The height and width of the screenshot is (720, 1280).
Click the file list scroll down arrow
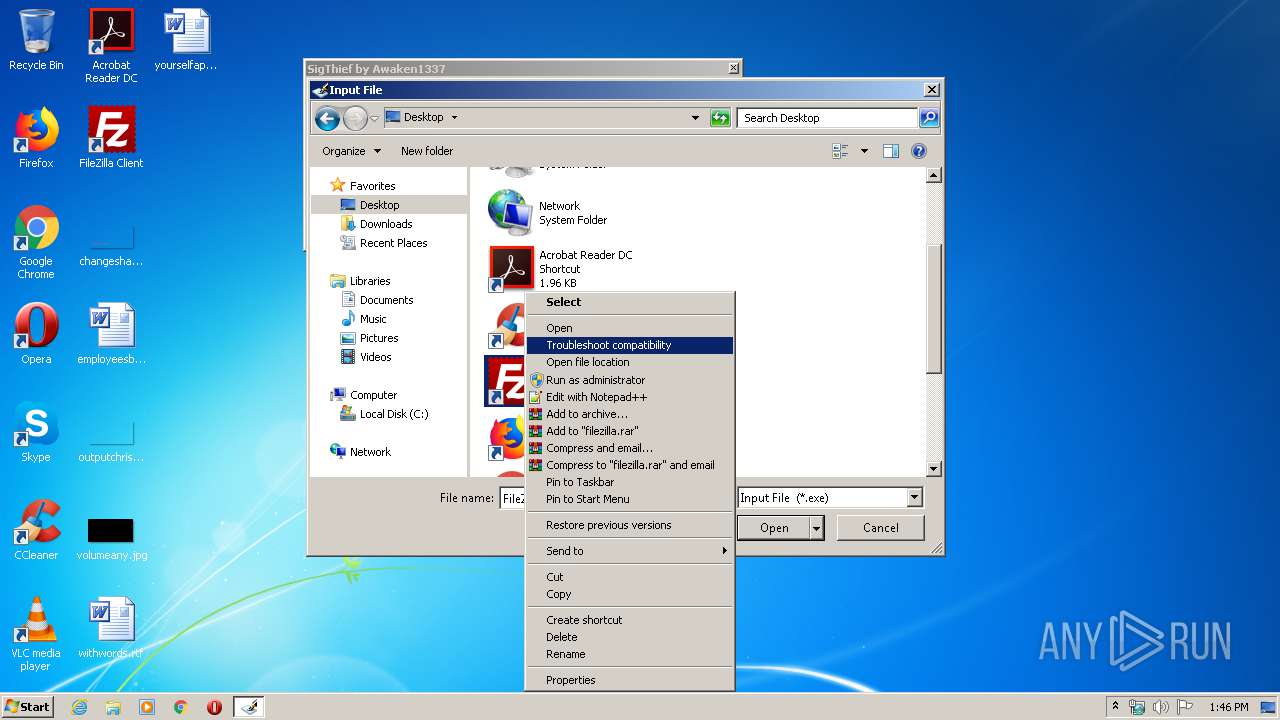[934, 469]
